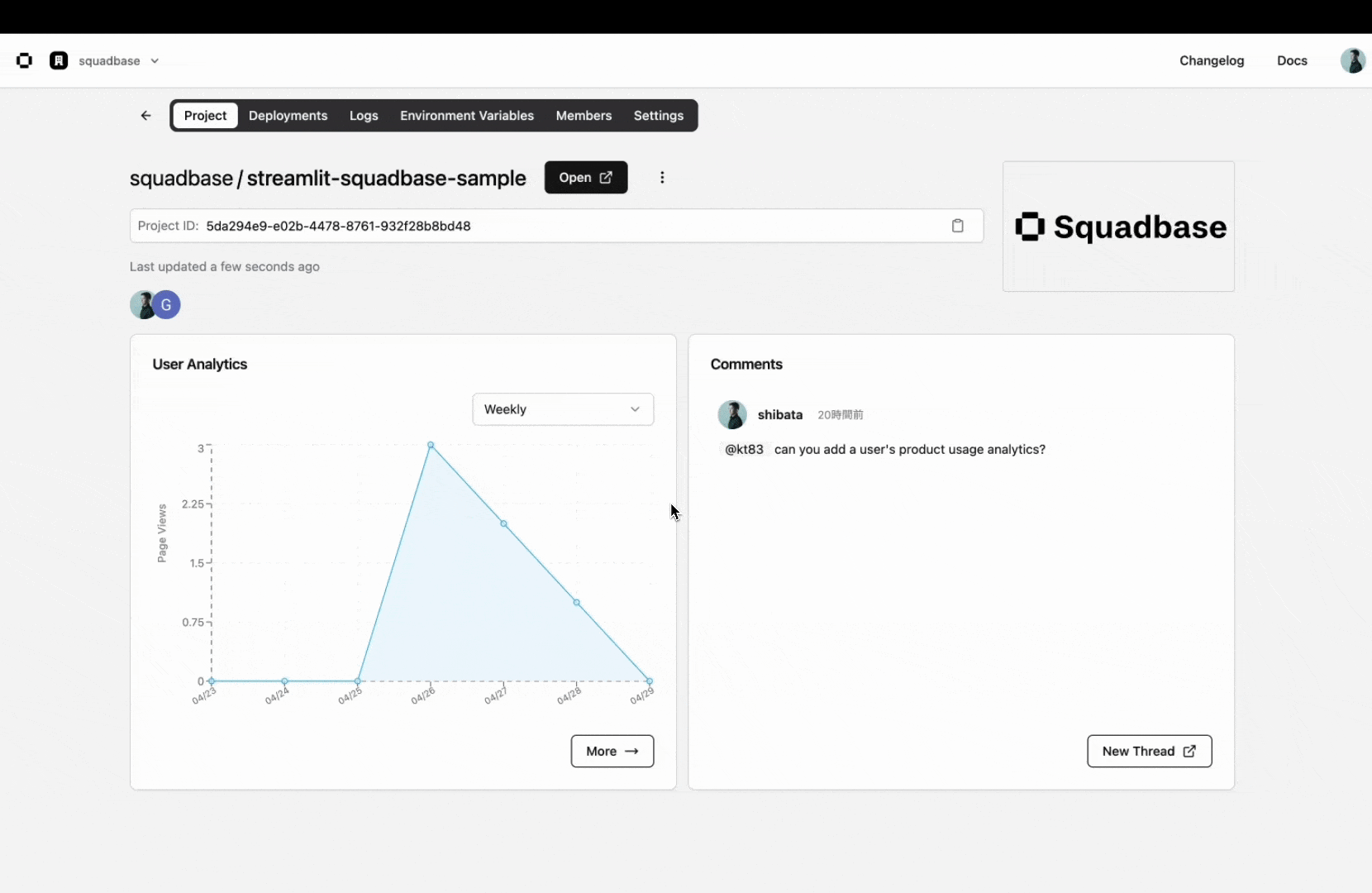
Task: Copy the Project ID with clipboard icon
Action: pyautogui.click(x=957, y=226)
